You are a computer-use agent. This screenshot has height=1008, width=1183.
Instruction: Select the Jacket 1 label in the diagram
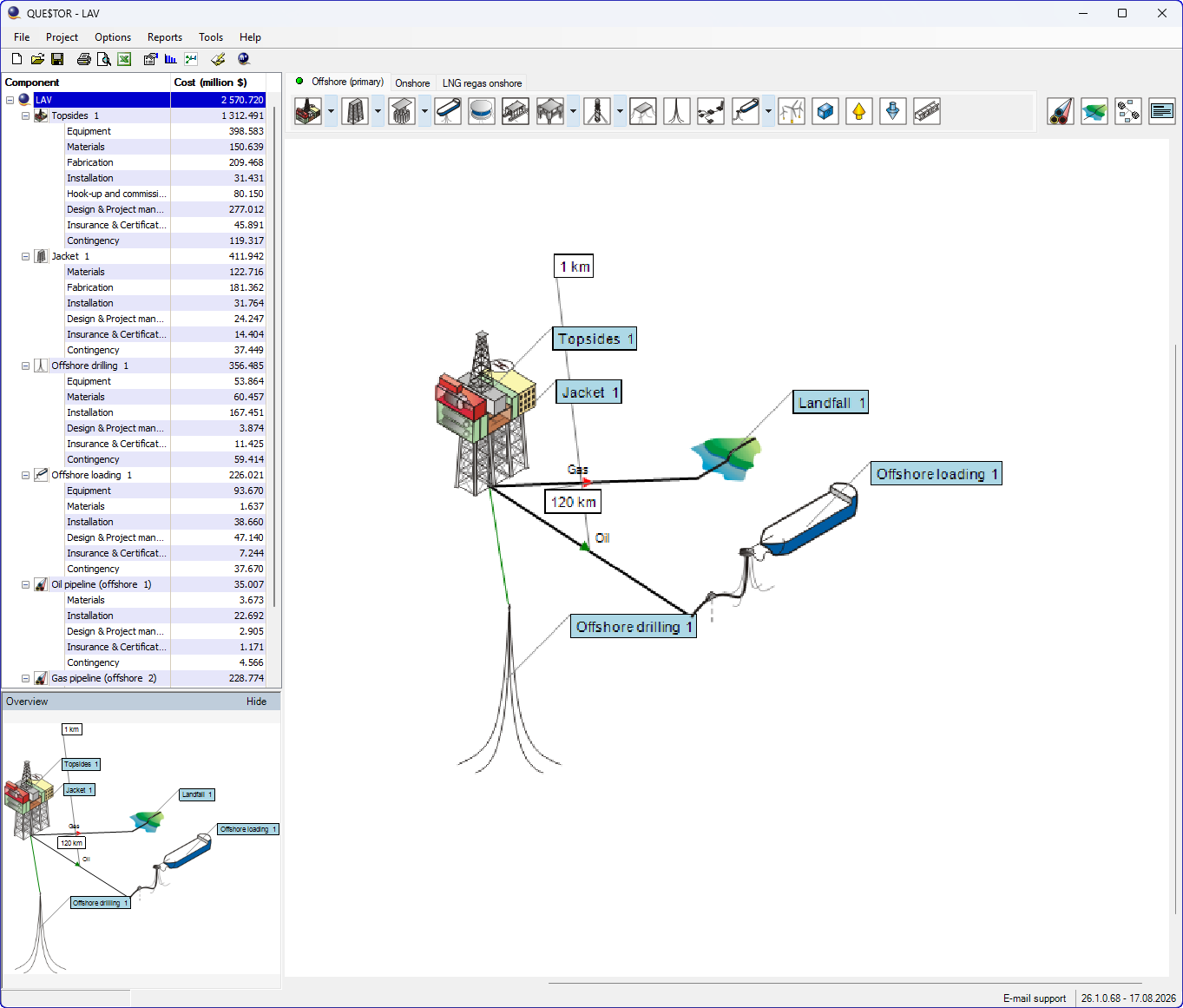point(589,392)
